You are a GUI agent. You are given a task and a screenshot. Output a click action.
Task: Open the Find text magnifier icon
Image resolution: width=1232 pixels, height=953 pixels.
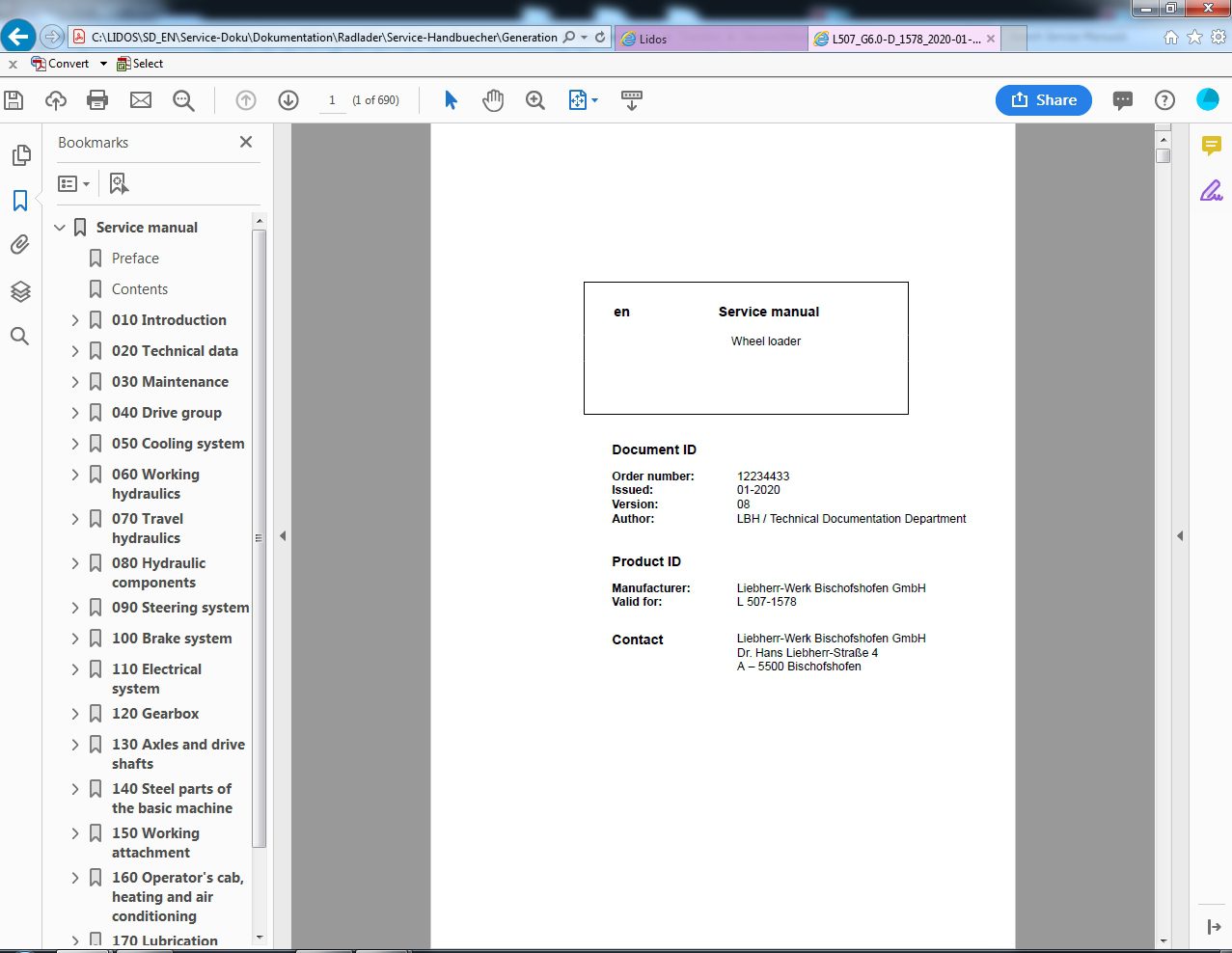183,100
